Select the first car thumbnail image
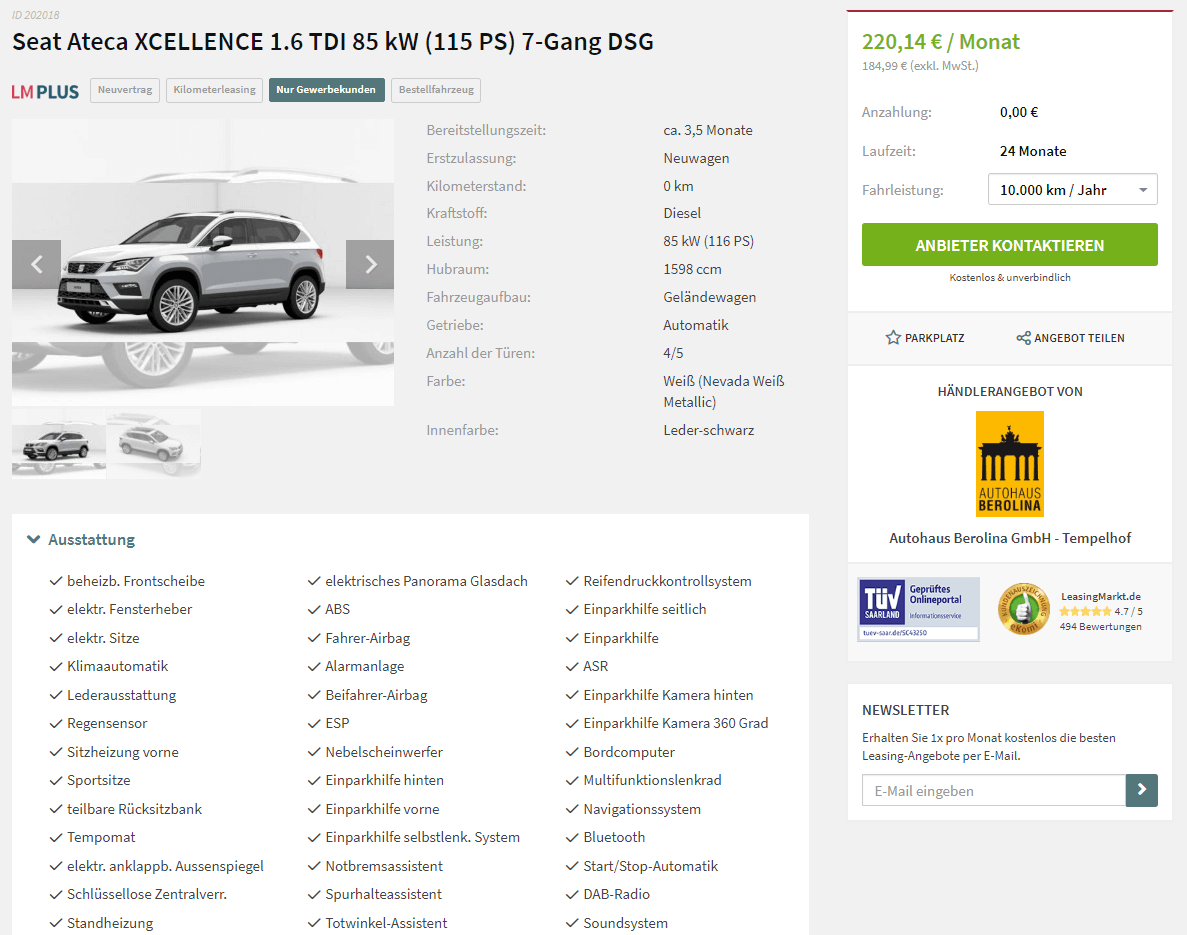Image resolution: width=1187 pixels, height=935 pixels. tap(59, 444)
